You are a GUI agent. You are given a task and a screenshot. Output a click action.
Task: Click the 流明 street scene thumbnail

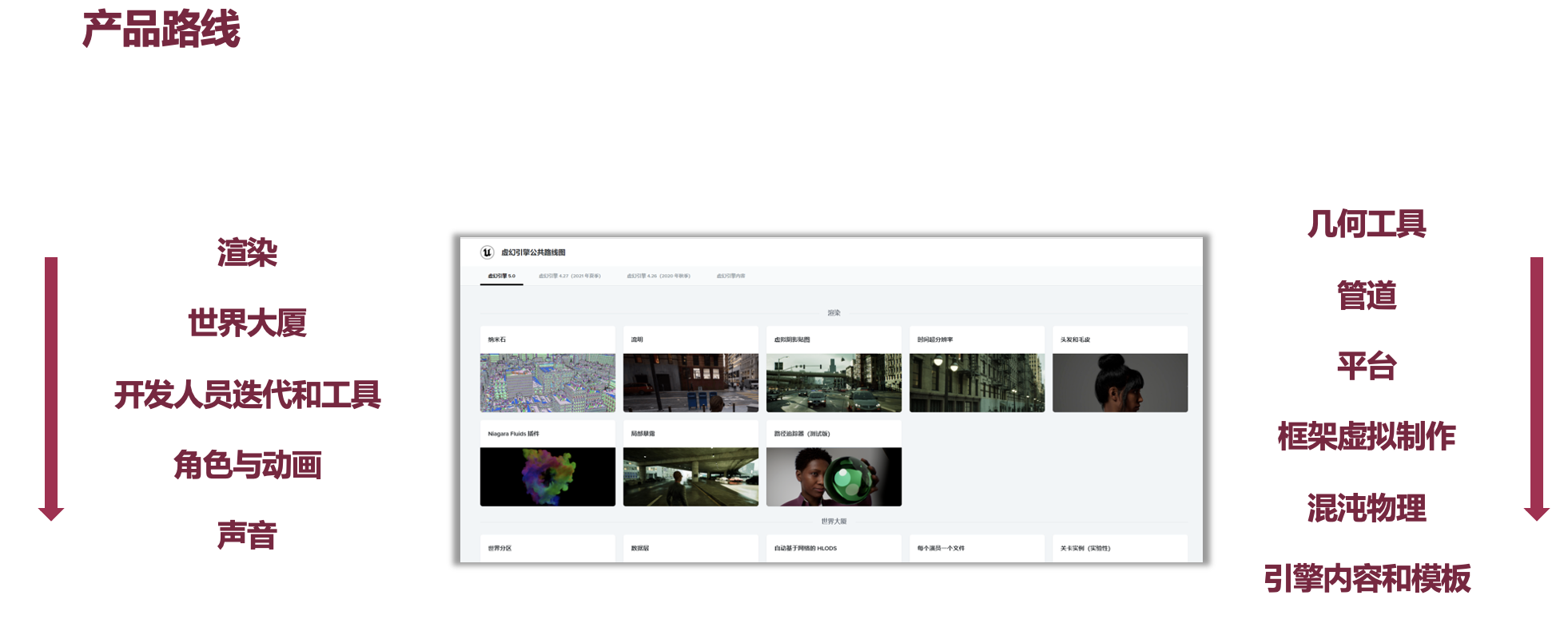(690, 383)
